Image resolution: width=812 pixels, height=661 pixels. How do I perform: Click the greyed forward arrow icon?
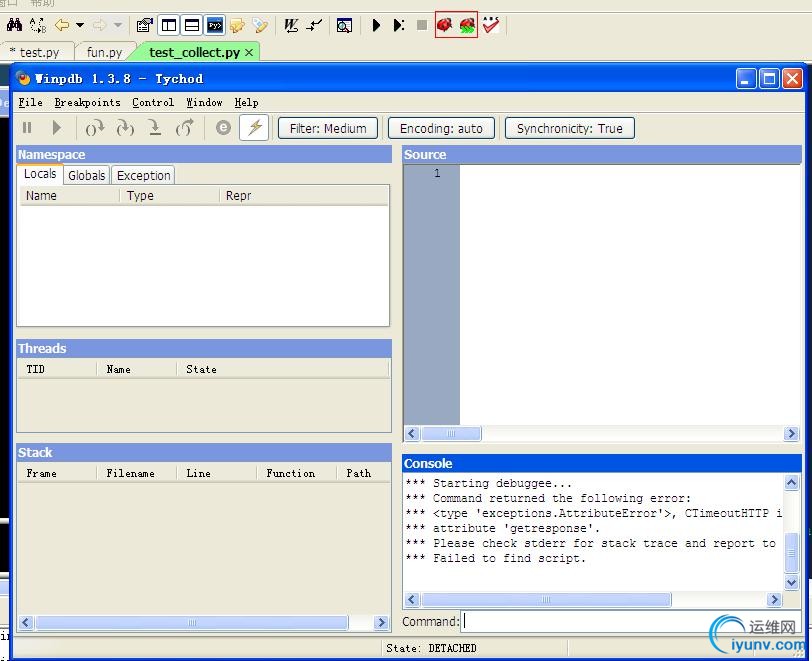99,24
